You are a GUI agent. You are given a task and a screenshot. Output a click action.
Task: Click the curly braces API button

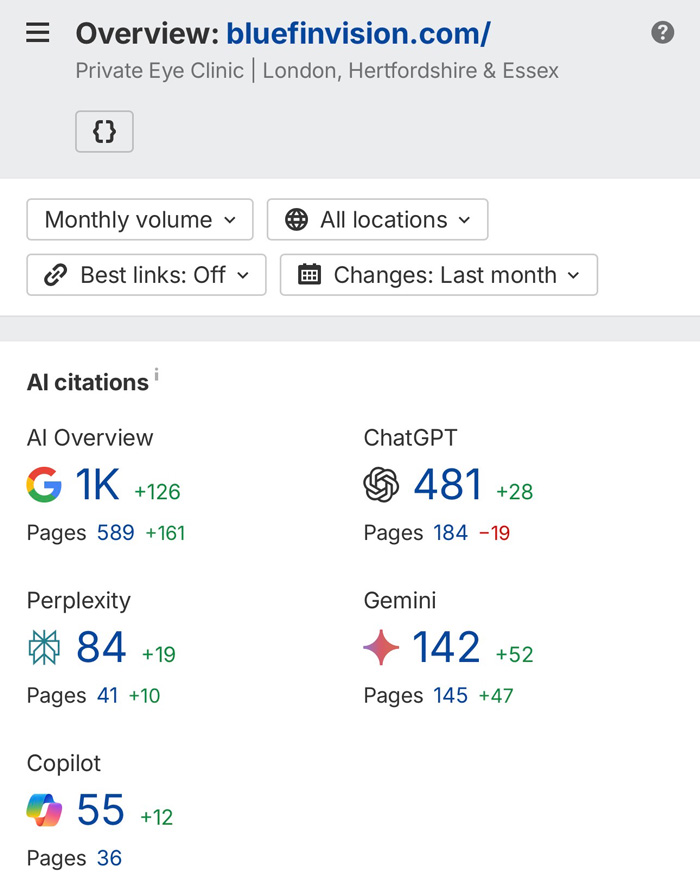coord(104,132)
